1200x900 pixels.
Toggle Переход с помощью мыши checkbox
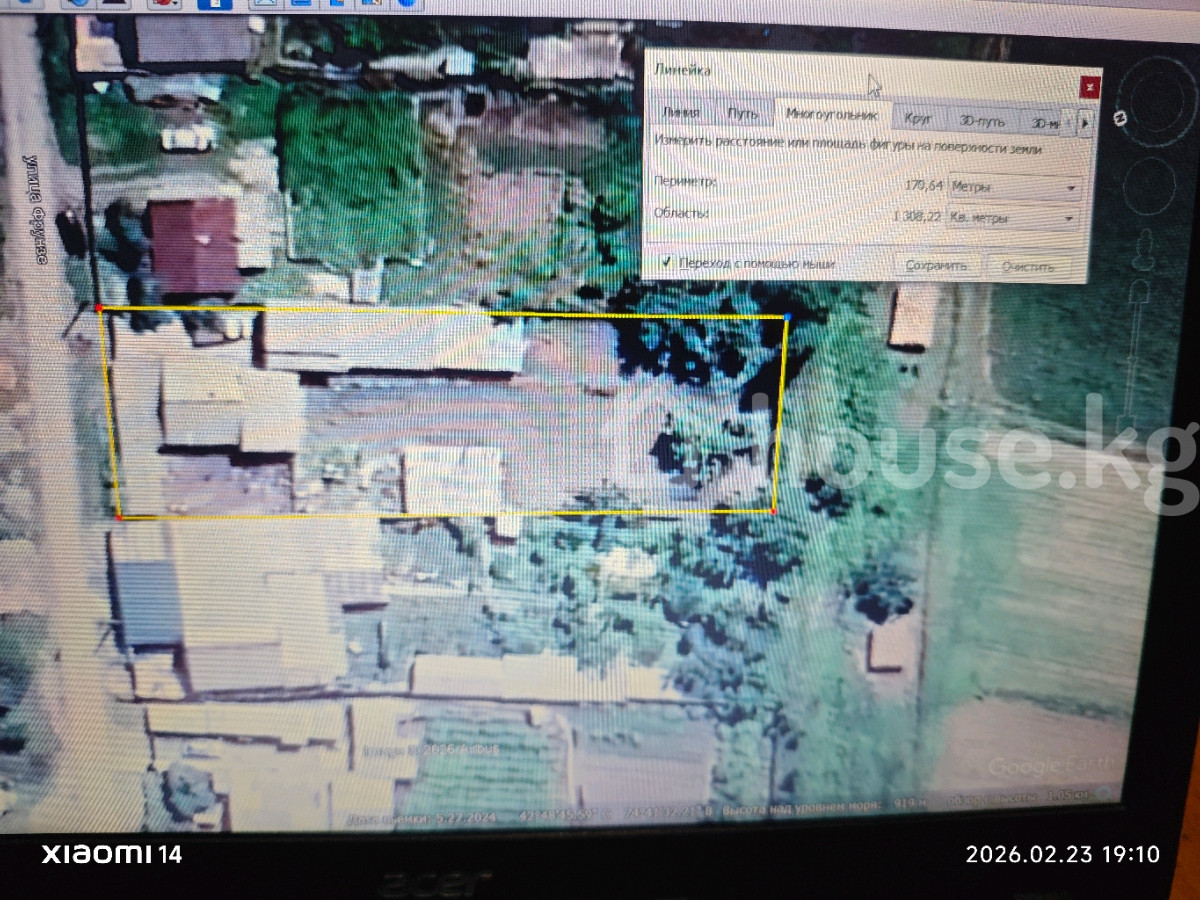coord(667,262)
